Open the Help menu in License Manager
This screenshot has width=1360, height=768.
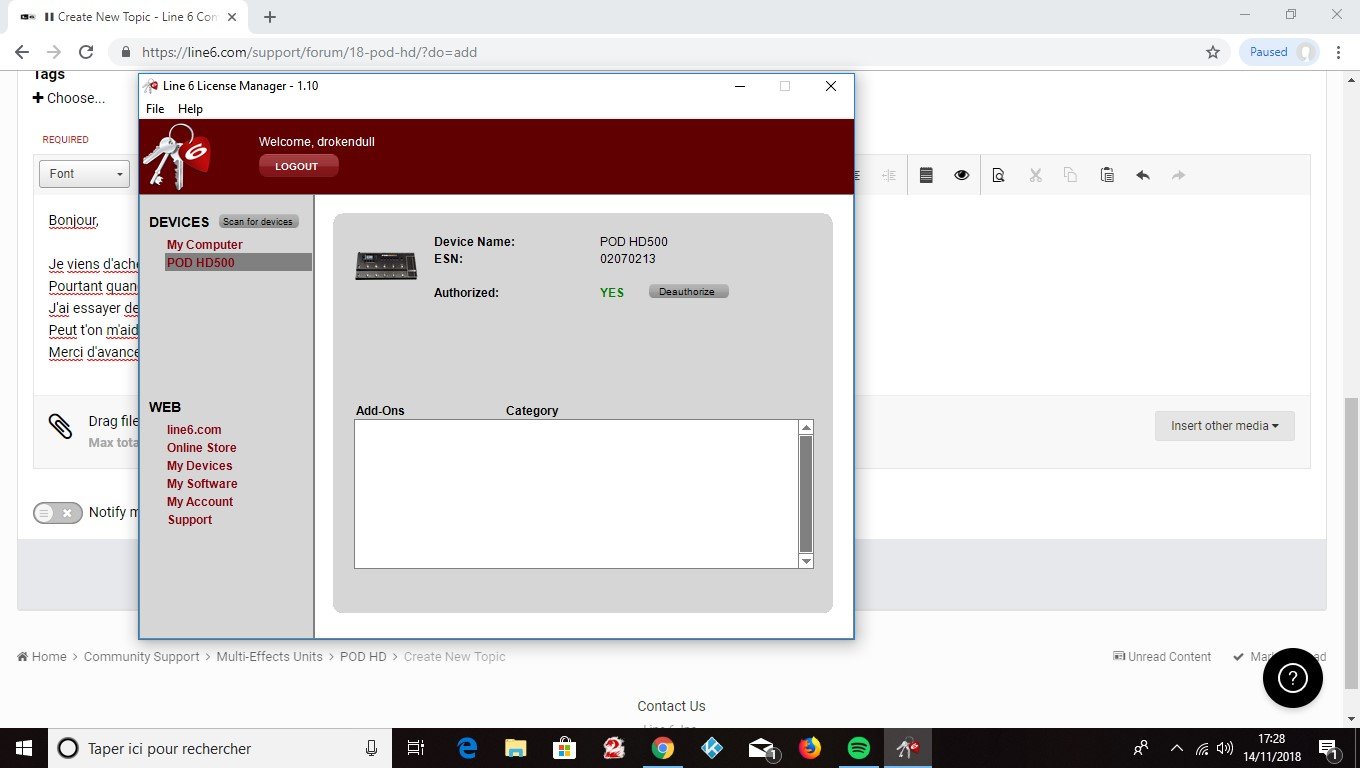pos(190,109)
